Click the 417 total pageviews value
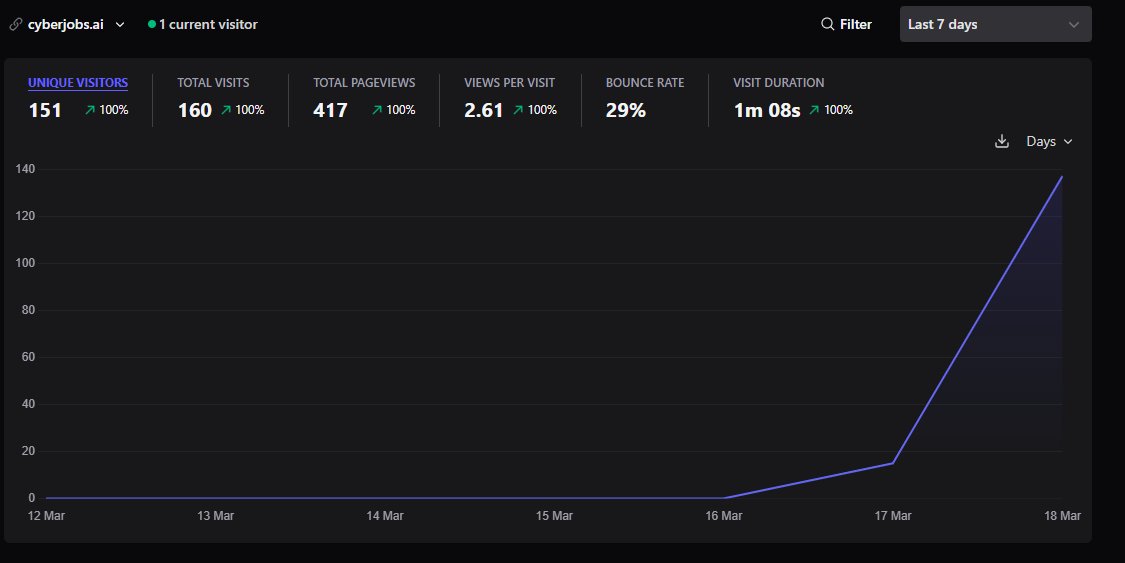 [x=330, y=110]
